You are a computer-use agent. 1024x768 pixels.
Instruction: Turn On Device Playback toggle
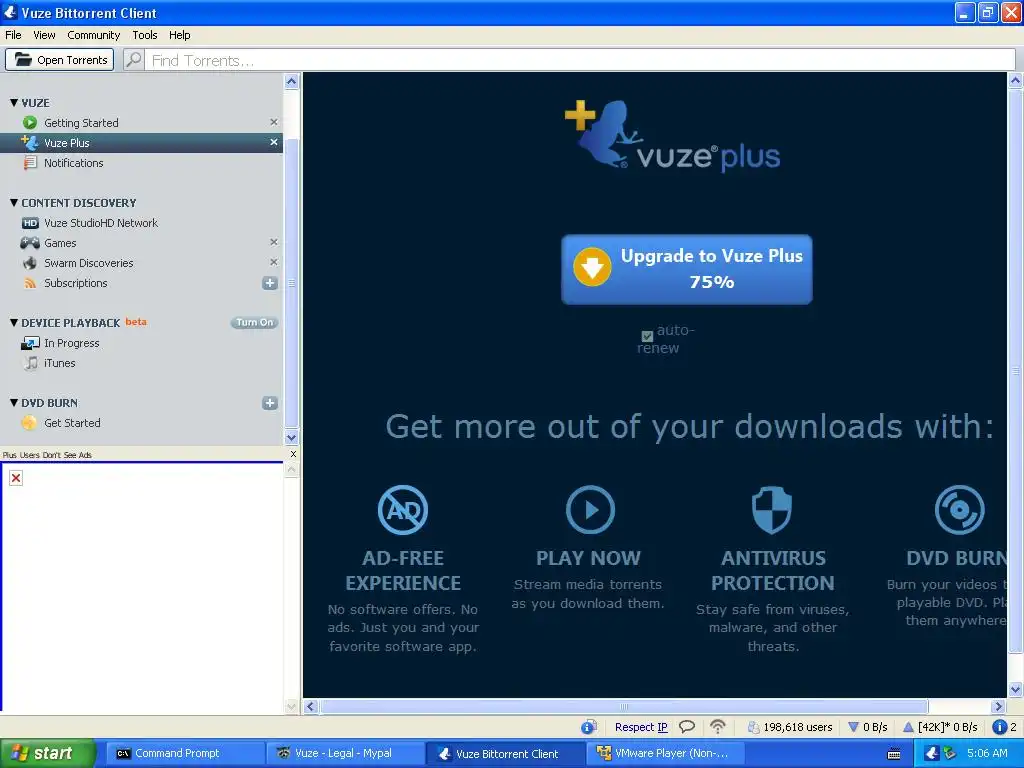[x=254, y=323]
